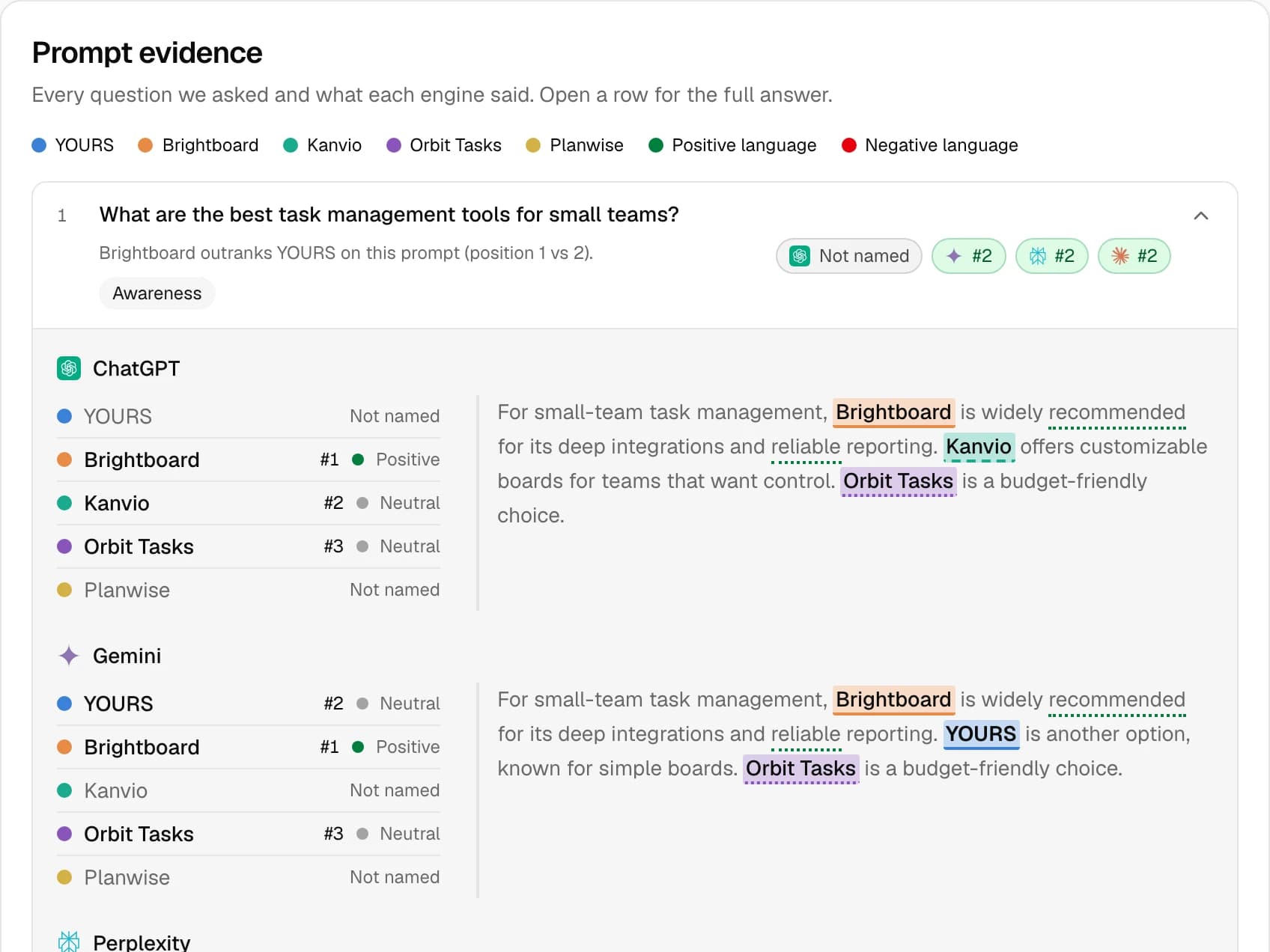Select the Orbit Tasks row under ChatGPT

pos(249,546)
